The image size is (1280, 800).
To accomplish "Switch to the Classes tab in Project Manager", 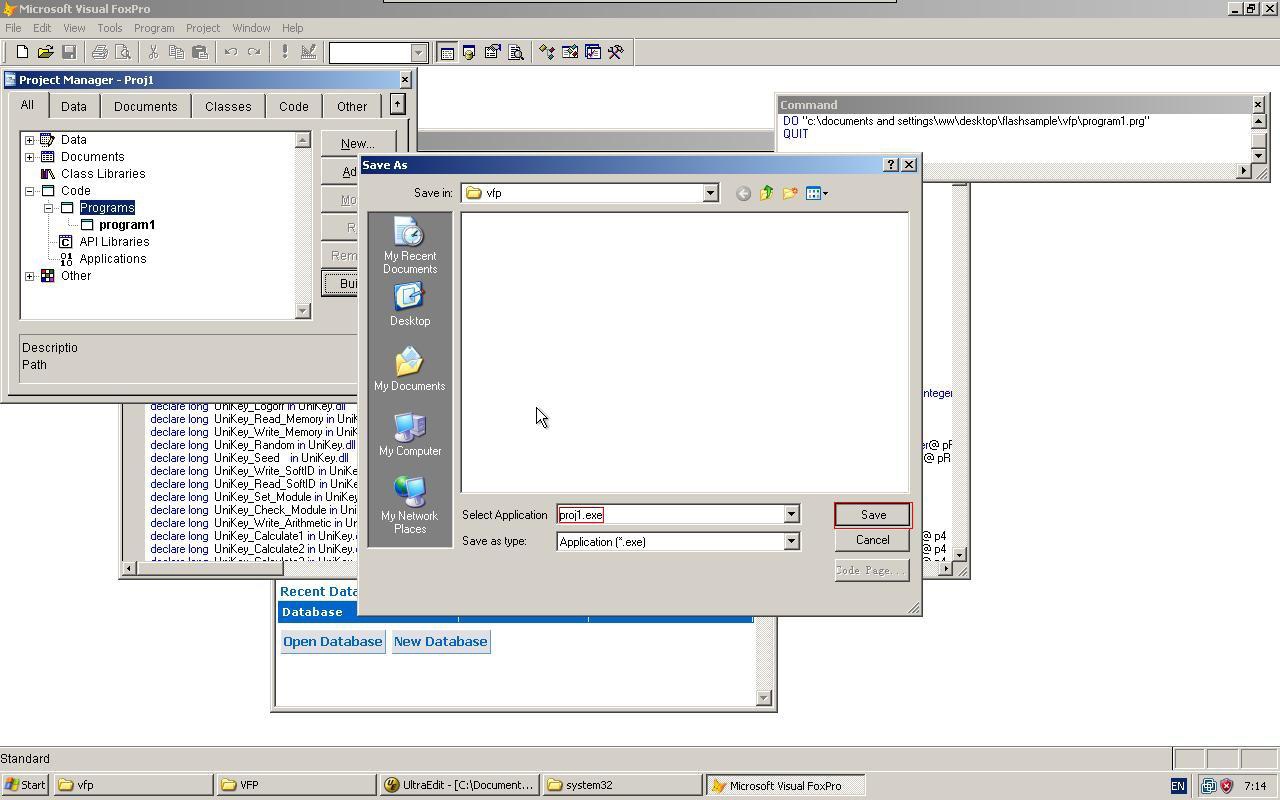I will coord(228,106).
